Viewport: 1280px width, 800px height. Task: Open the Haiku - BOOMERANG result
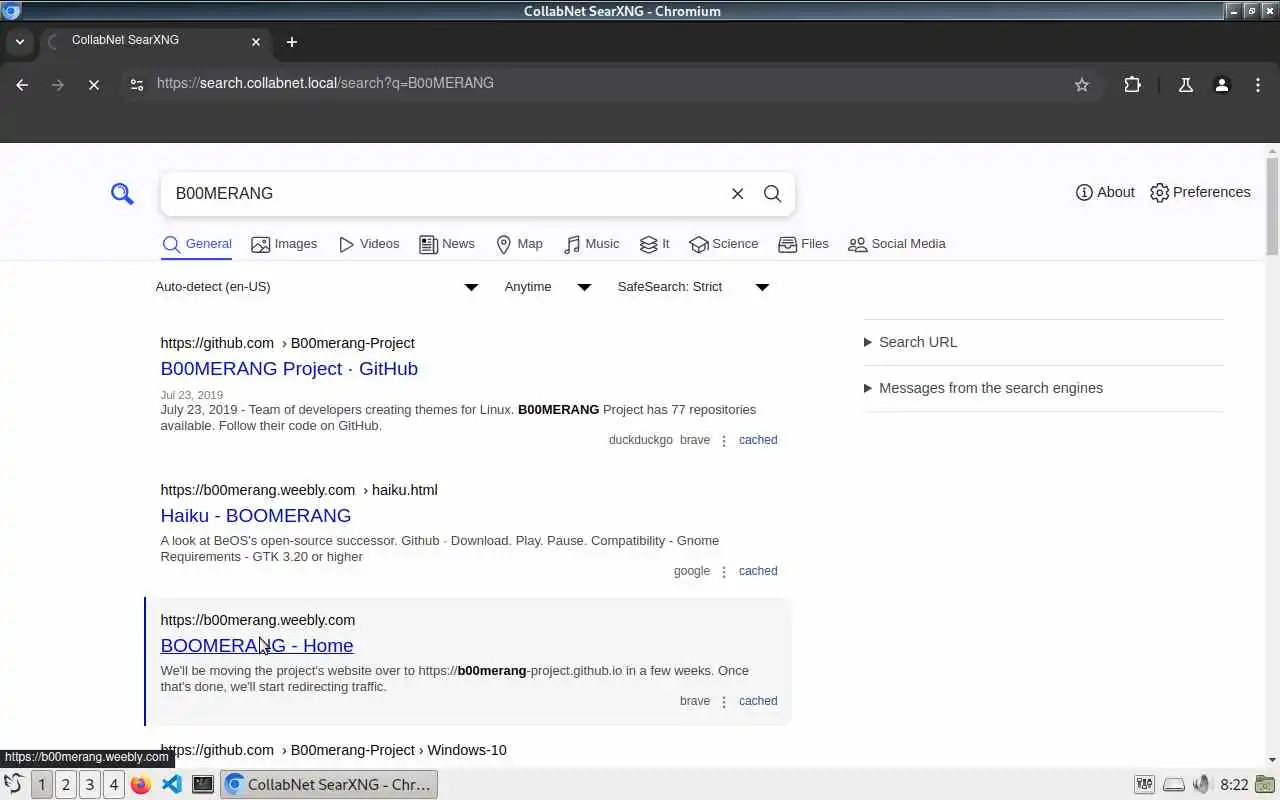[x=256, y=516]
